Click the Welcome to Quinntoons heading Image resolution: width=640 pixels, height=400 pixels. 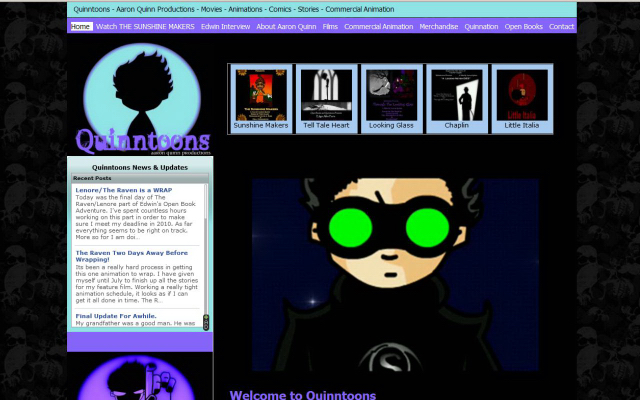302,395
